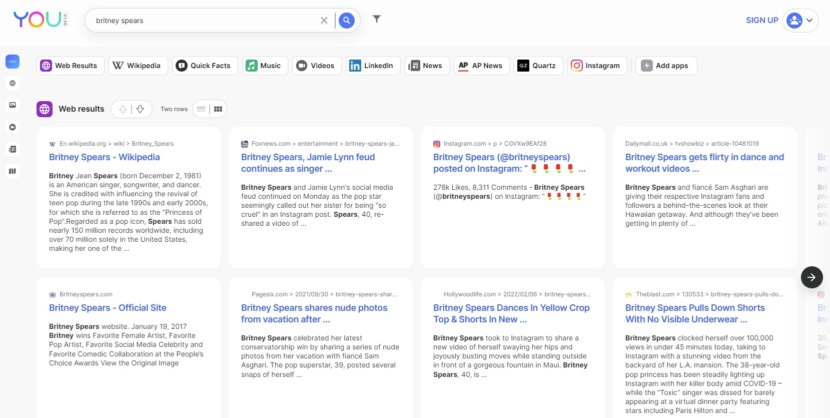Select the globe icon in left sidebar

(x=13, y=83)
